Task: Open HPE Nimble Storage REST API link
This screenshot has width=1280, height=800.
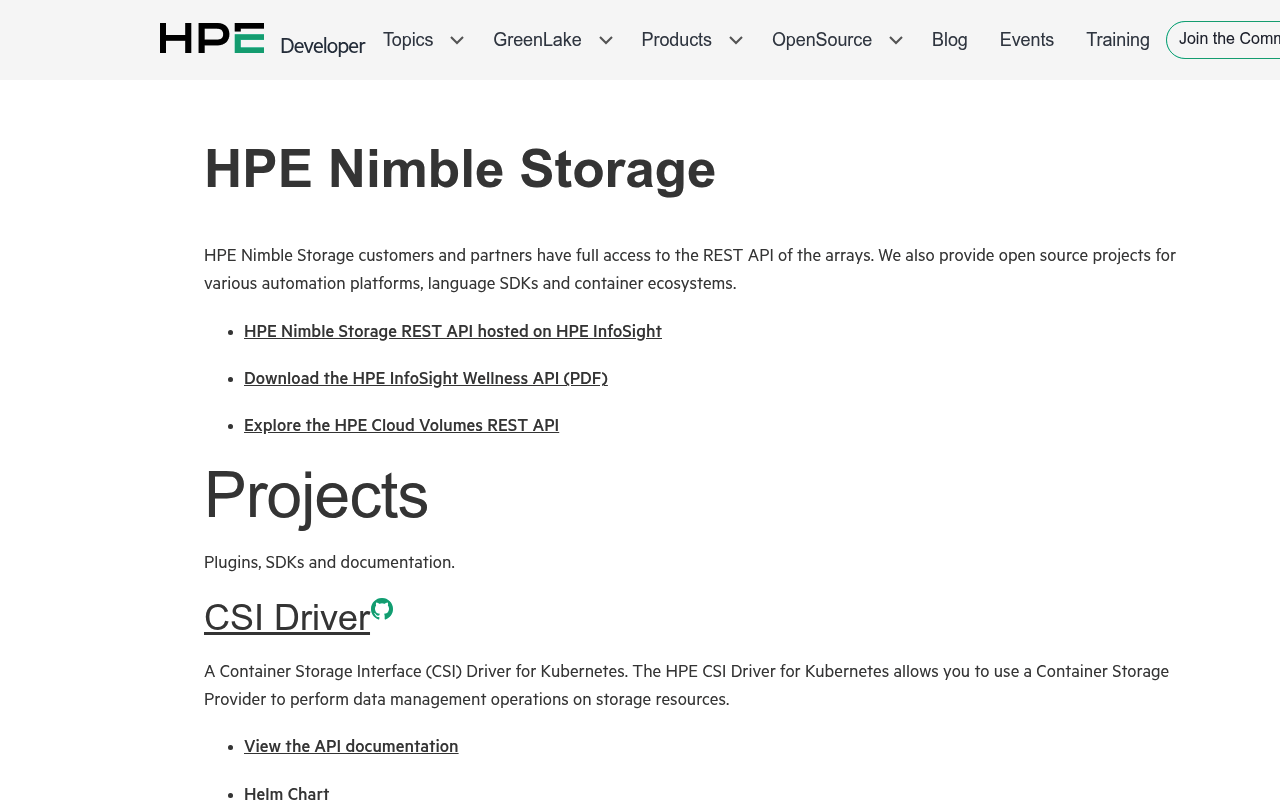Action: (453, 331)
